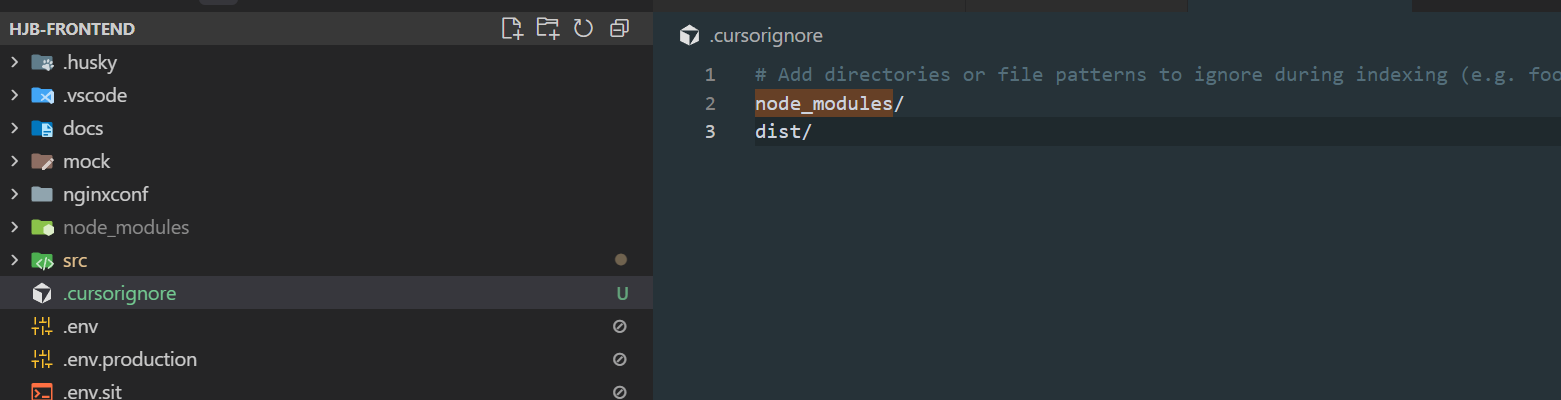Click the .cursorignore breadcrumb file icon
The image size is (1561, 400).
coord(689,36)
